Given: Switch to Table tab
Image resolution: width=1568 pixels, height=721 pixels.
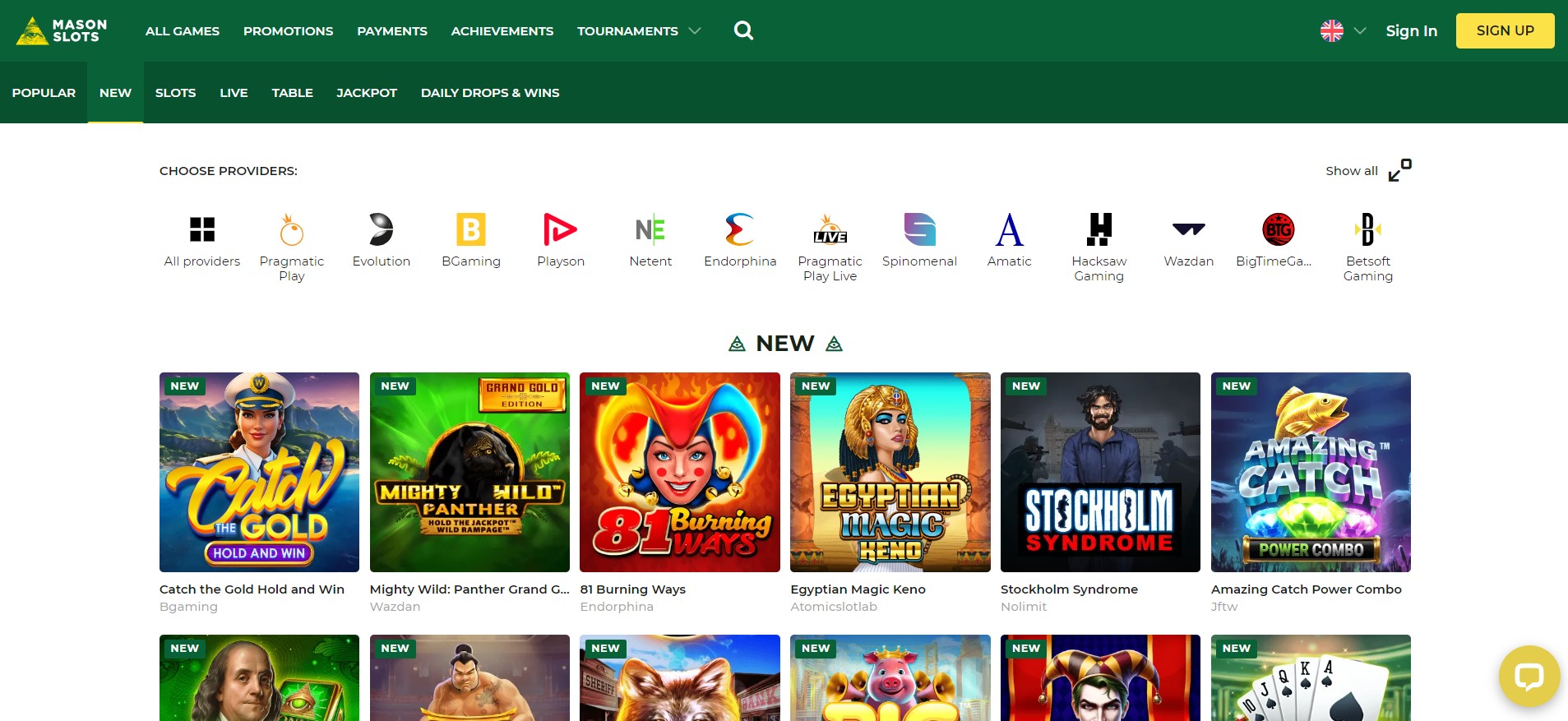Looking at the screenshot, I should point(293,93).
